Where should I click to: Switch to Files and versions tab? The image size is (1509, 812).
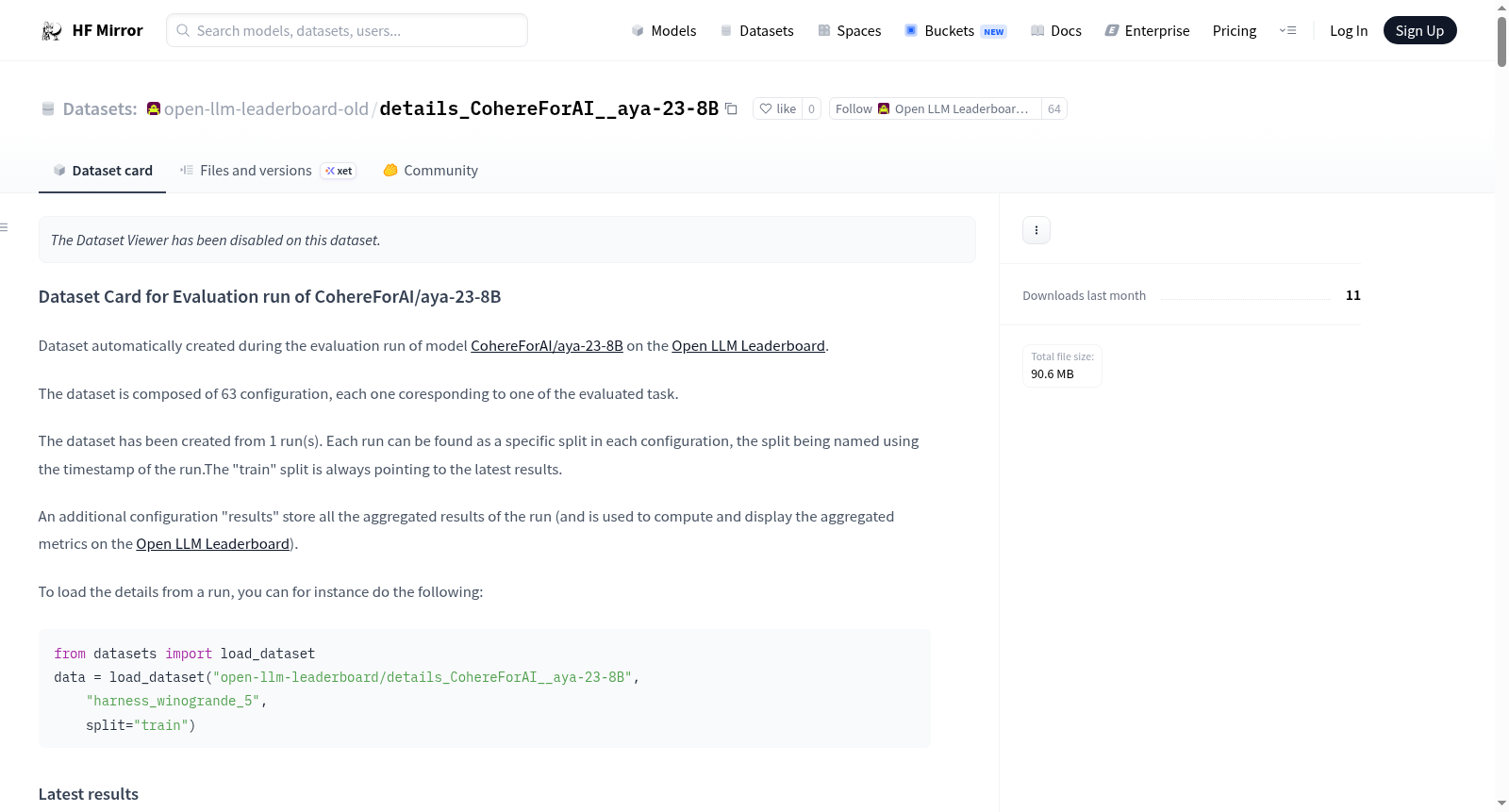[268, 171]
